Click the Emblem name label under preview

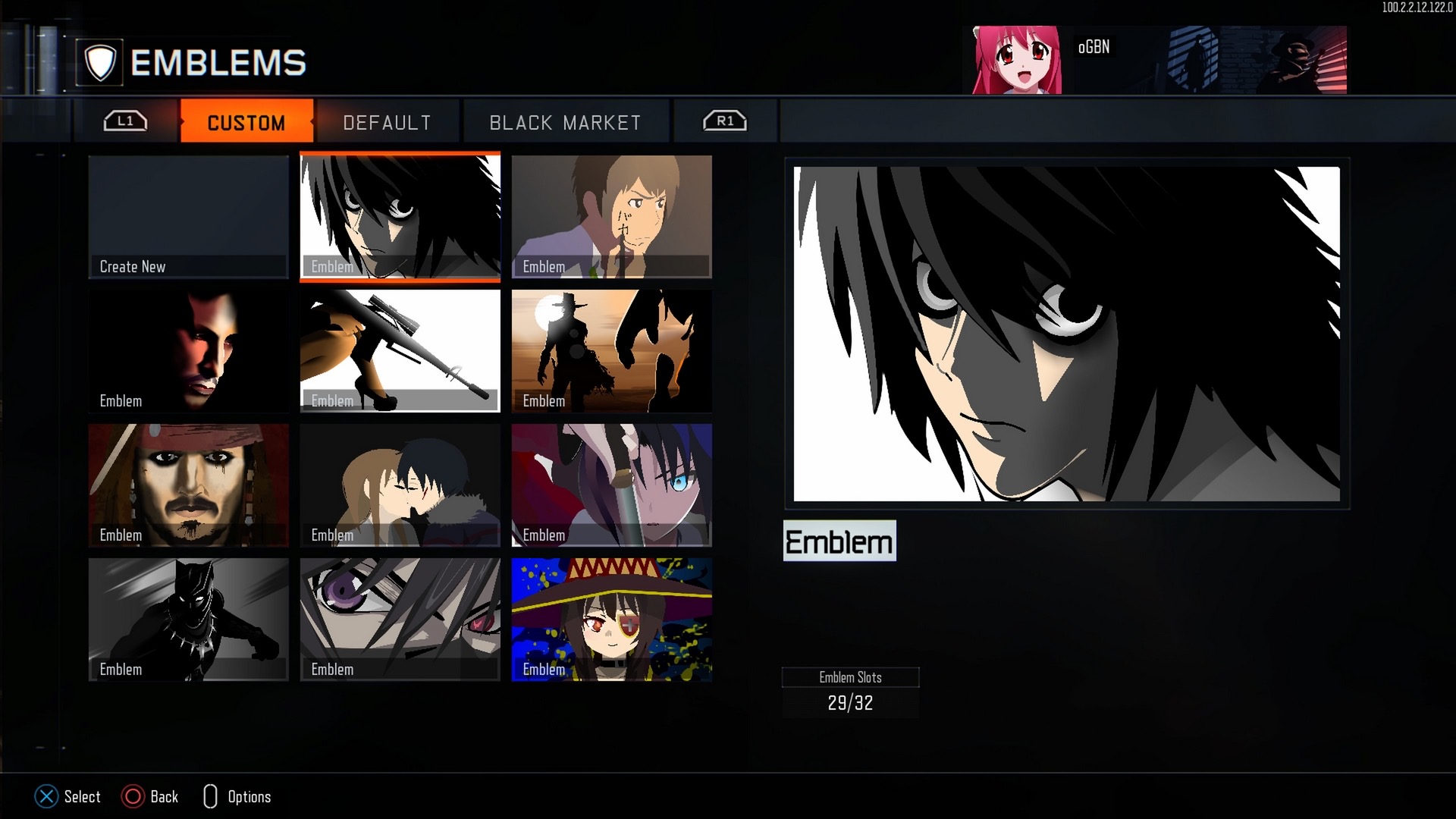pos(839,541)
